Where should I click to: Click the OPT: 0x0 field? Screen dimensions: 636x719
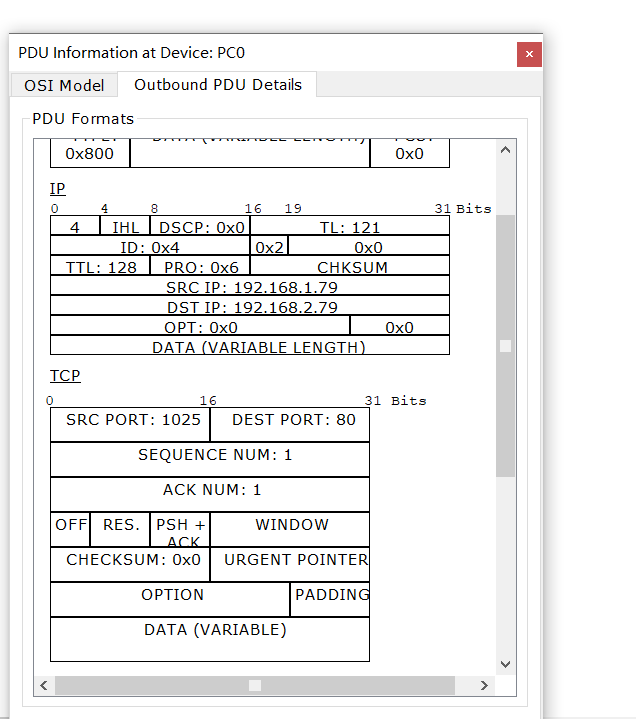(200, 326)
